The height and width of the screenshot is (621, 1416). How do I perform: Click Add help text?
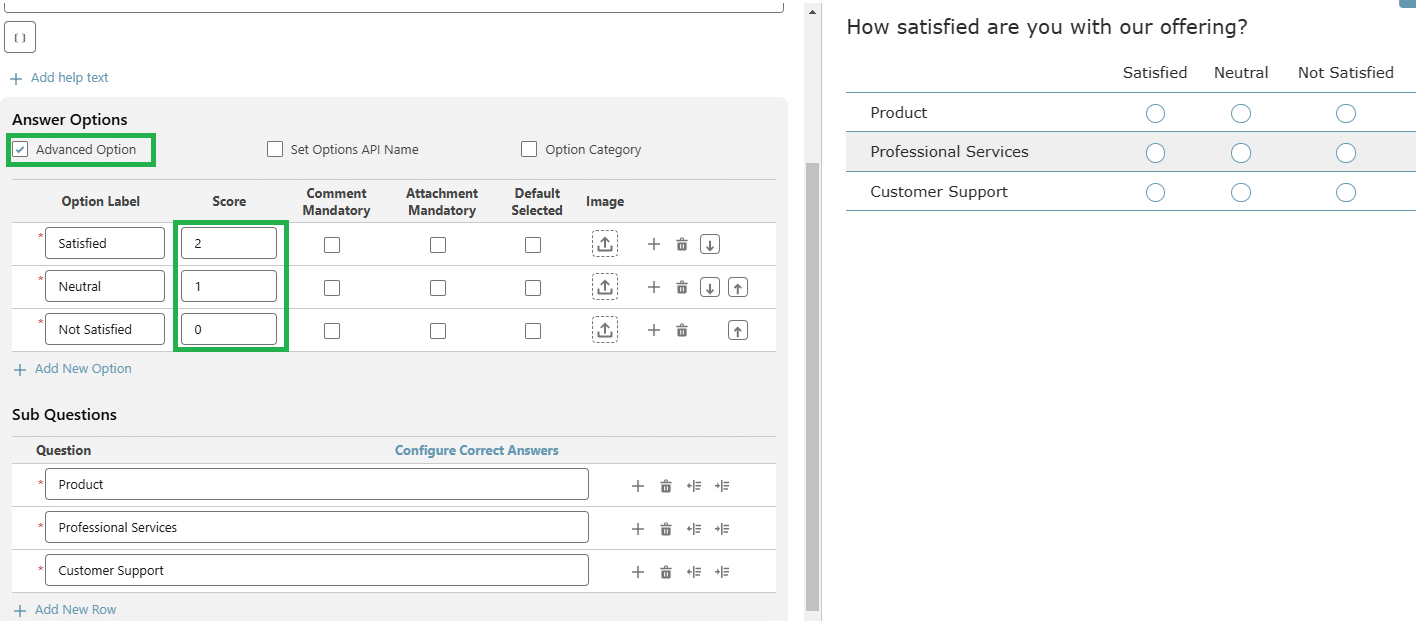pyautogui.click(x=59, y=77)
